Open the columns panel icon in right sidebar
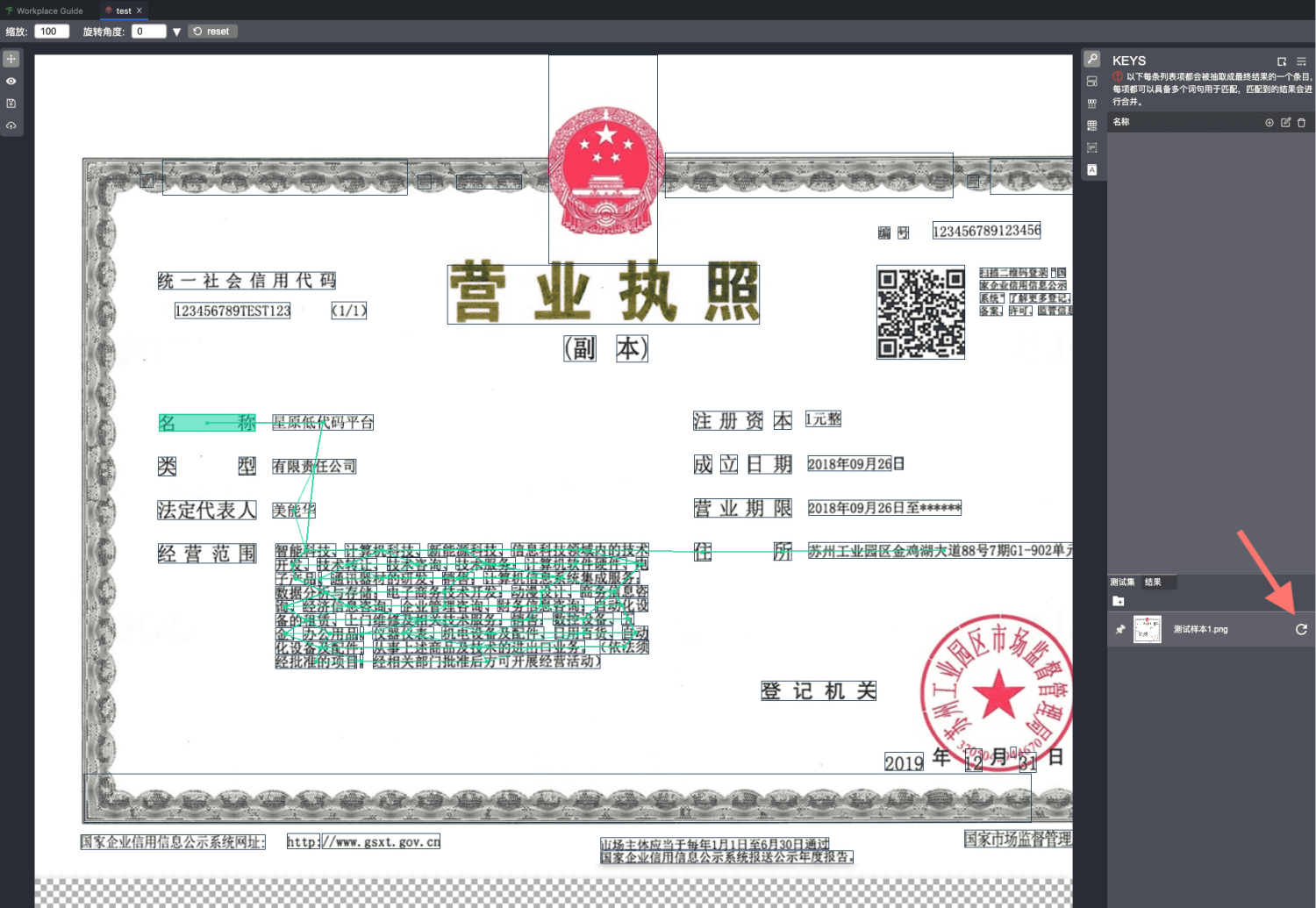 pyautogui.click(x=1092, y=104)
